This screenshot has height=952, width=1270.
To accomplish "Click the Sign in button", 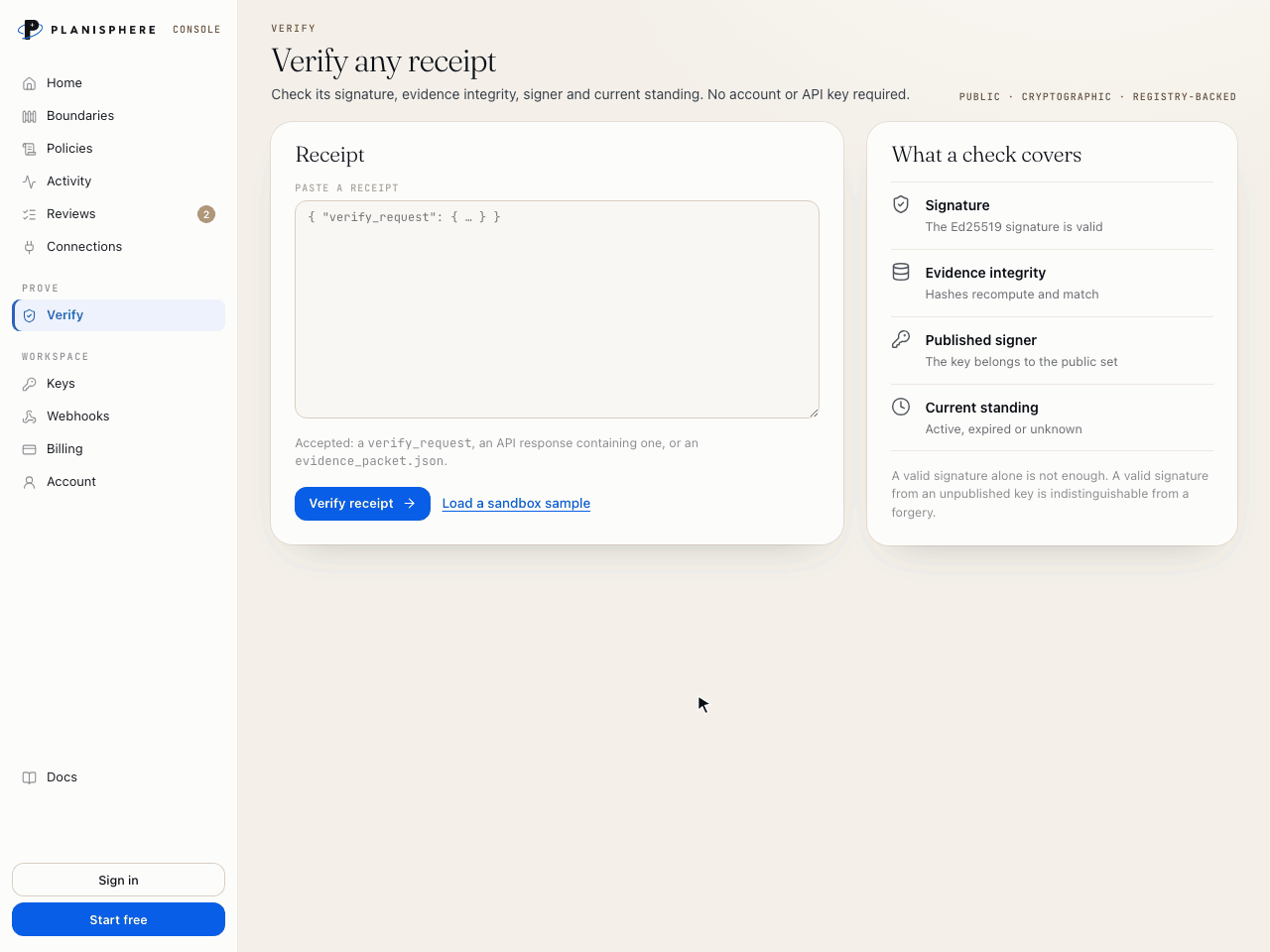I will 118,880.
